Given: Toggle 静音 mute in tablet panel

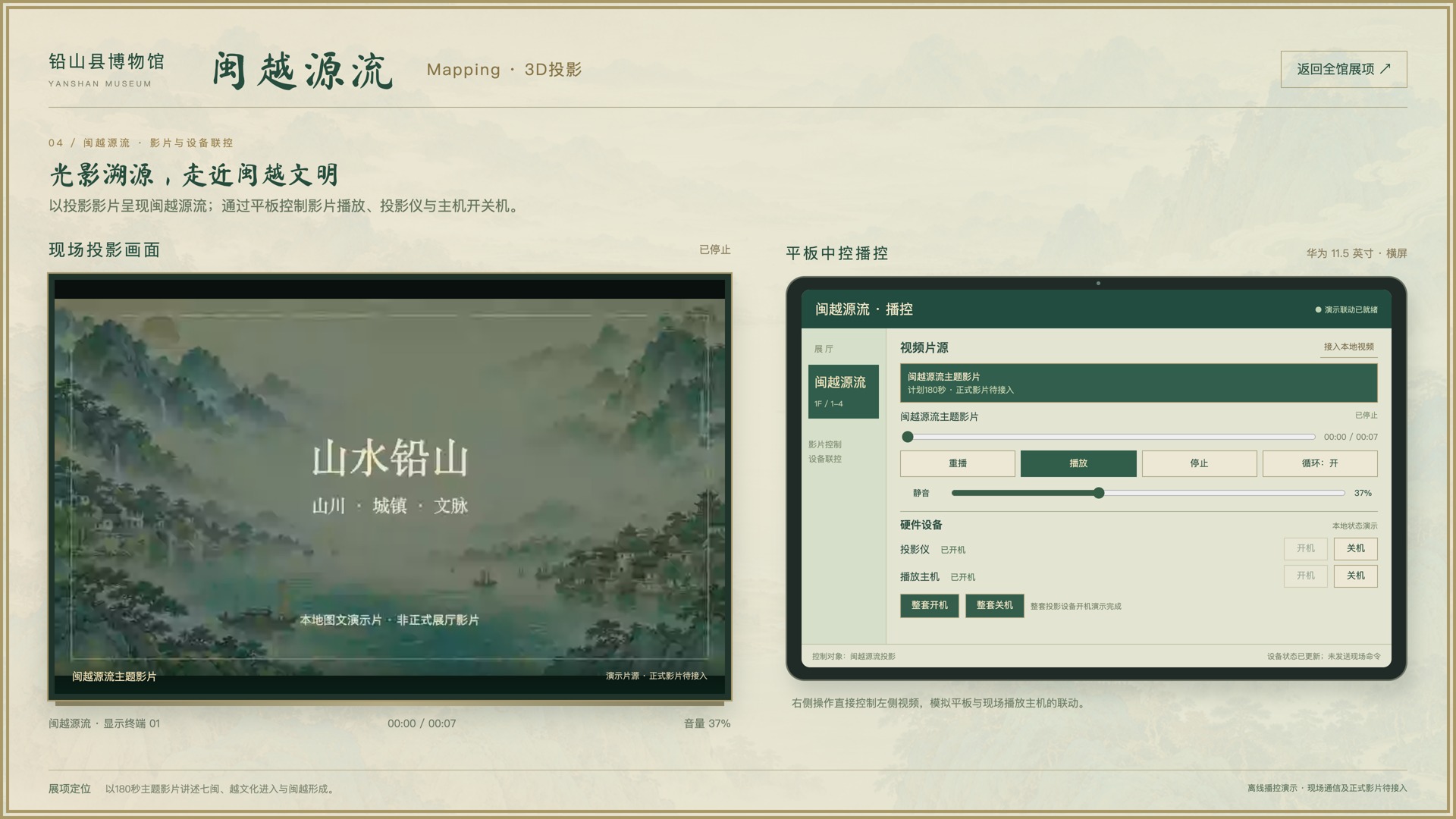Looking at the screenshot, I should pos(921,493).
